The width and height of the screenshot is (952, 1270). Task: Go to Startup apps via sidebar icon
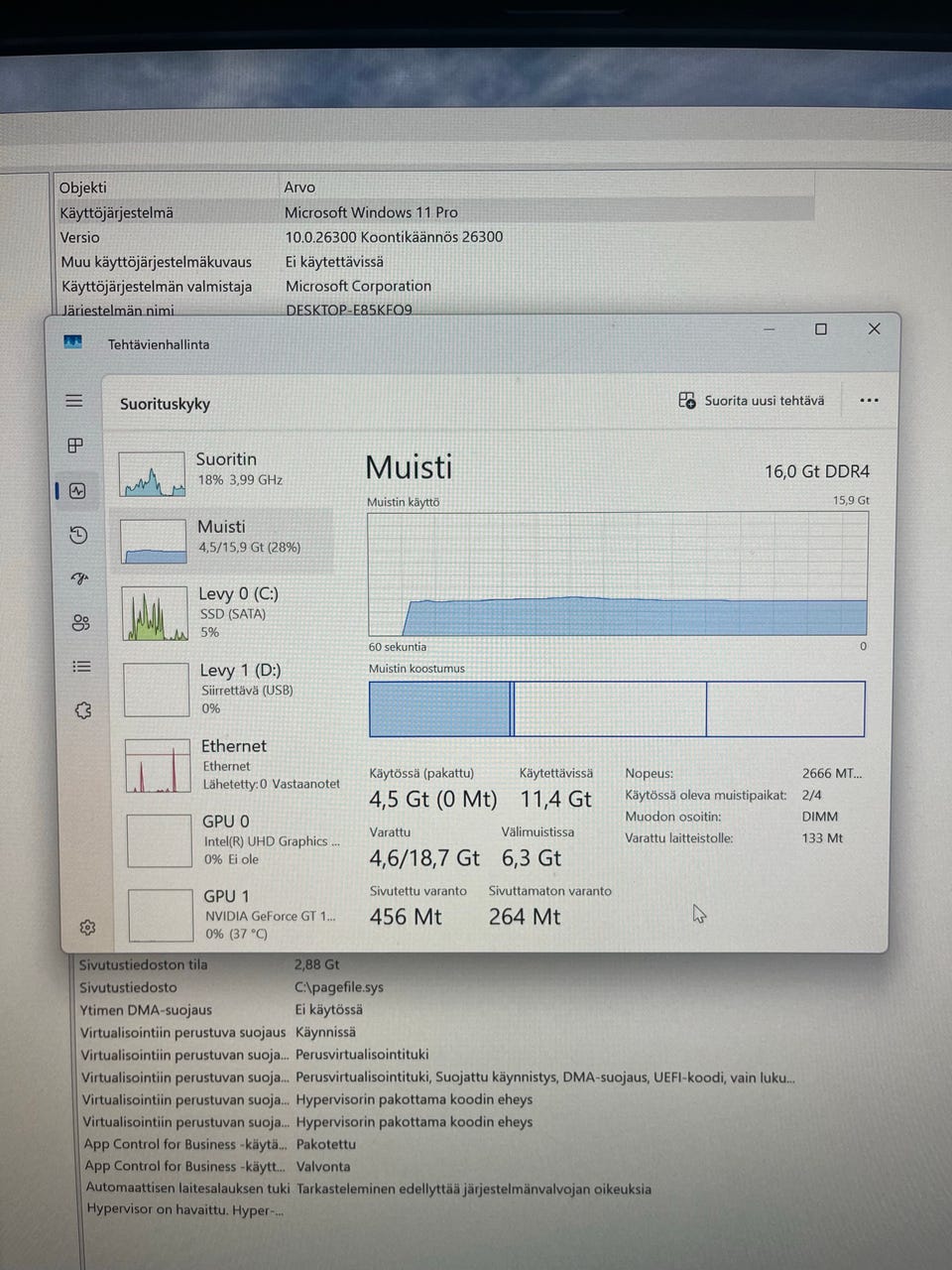click(80, 578)
